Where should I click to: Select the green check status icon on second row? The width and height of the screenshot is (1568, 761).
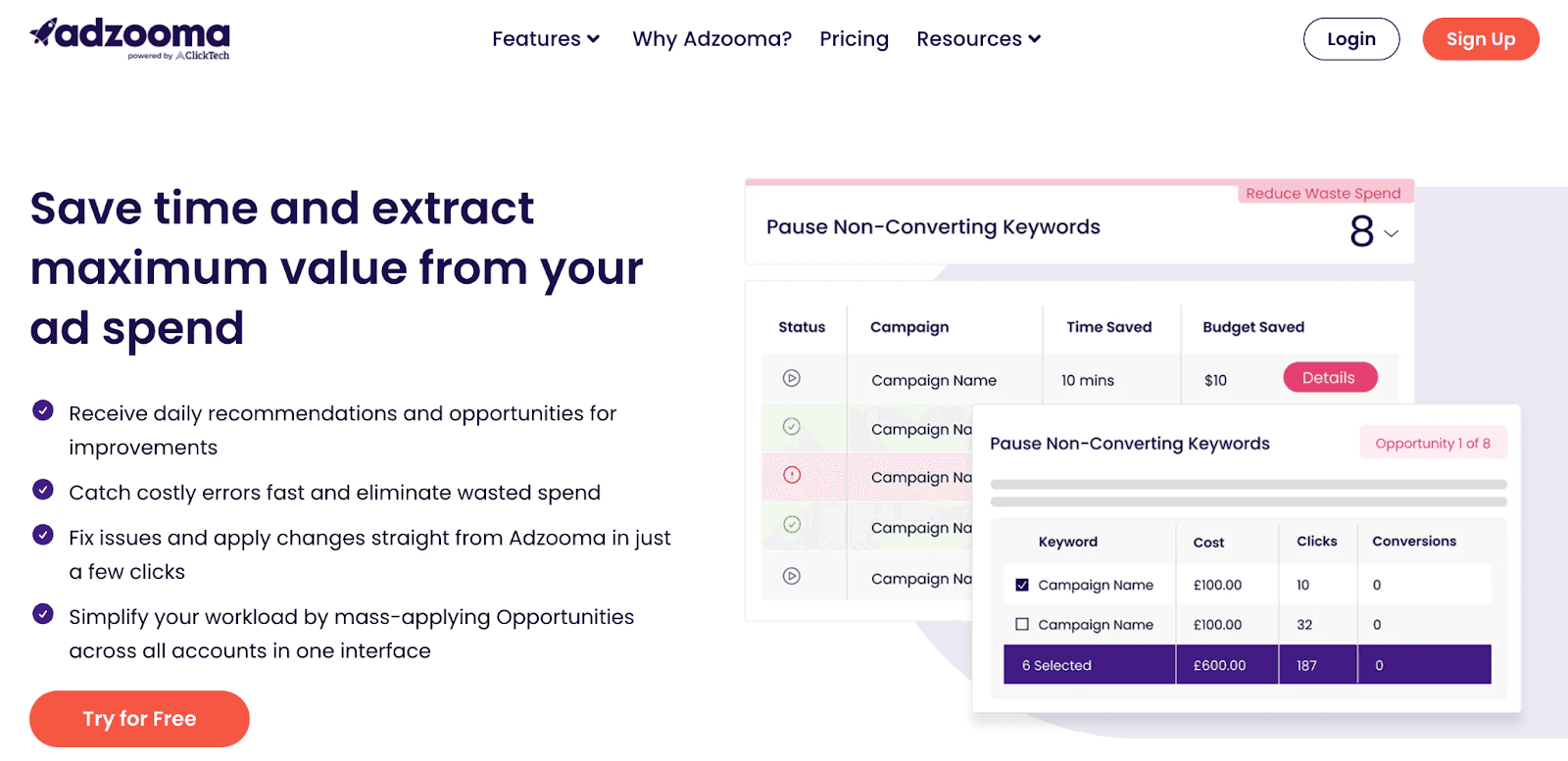790,427
